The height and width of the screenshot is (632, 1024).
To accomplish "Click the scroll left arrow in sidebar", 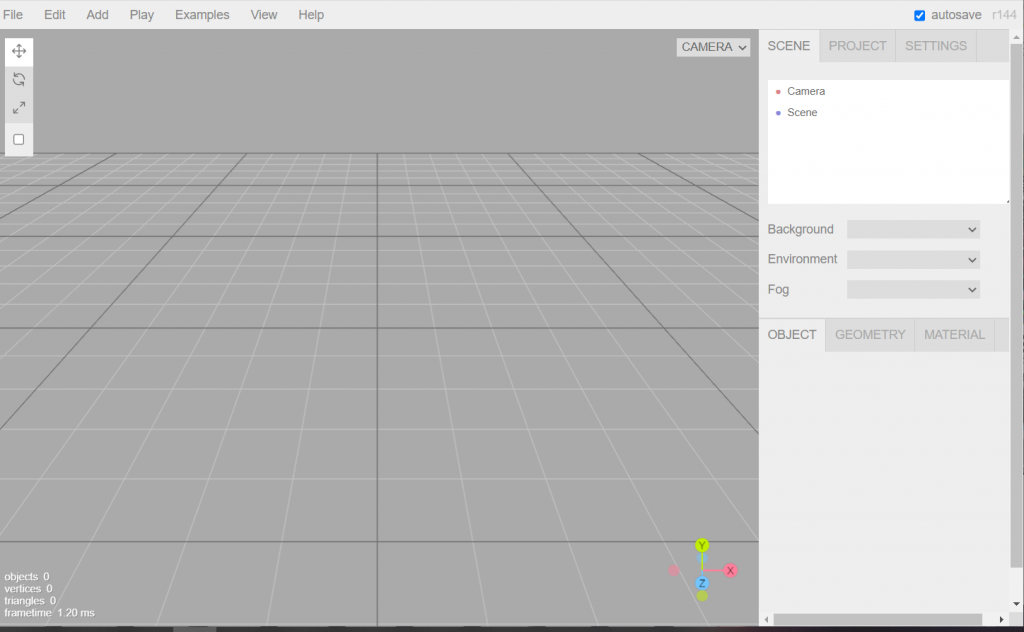I will [x=766, y=619].
